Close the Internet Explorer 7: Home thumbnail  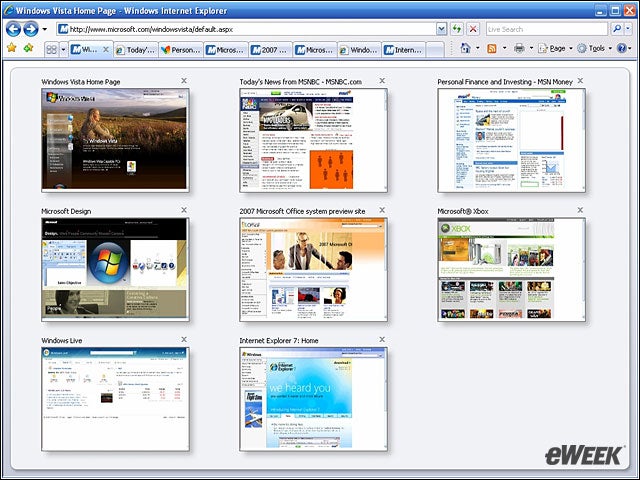(x=382, y=339)
